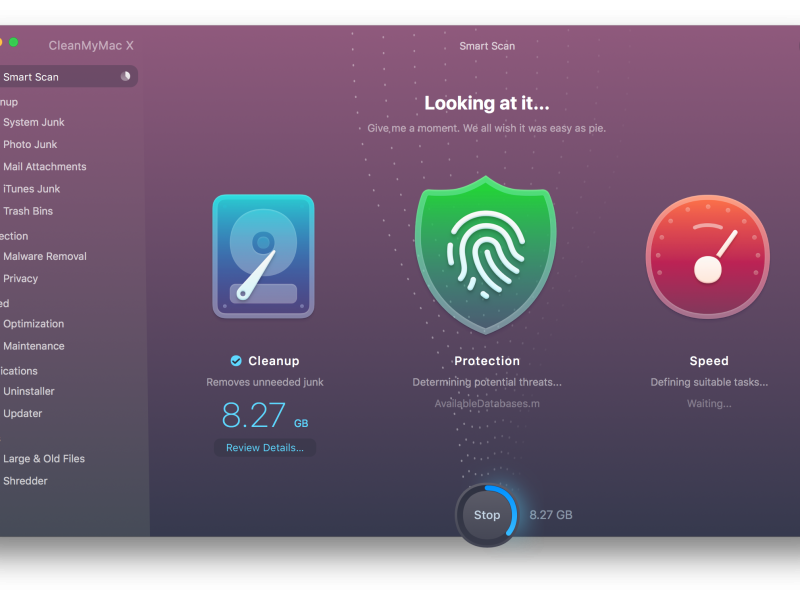Go to iTunes Junk module
Viewport: 800px width, 600px height.
(32, 189)
